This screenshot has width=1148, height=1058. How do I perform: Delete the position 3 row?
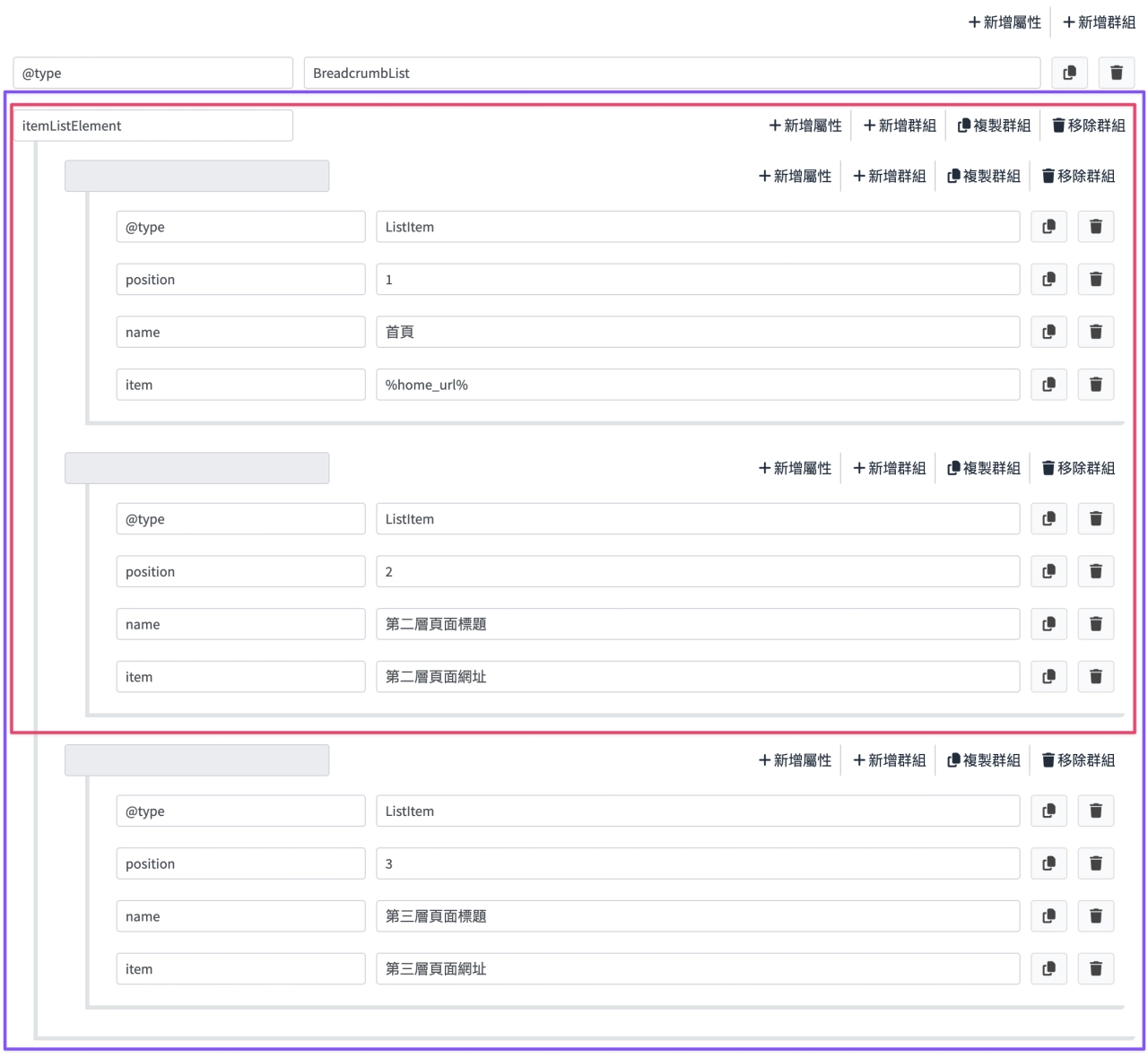1096,863
